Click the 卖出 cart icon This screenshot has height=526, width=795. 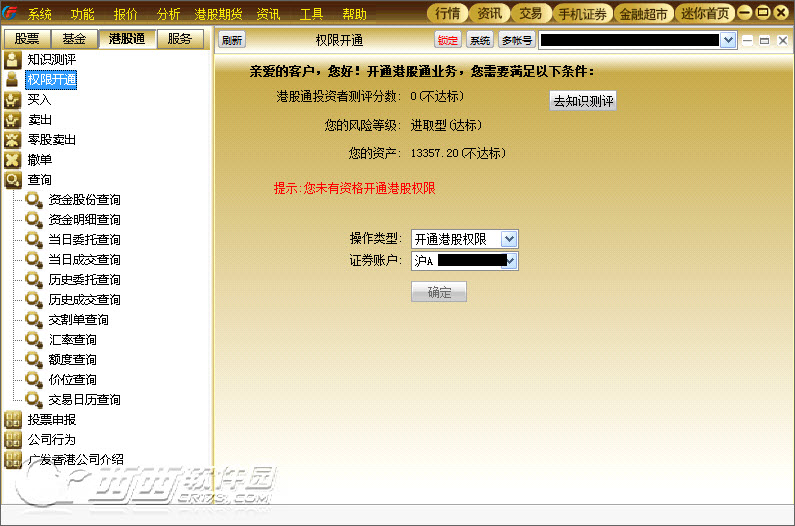pos(13,120)
